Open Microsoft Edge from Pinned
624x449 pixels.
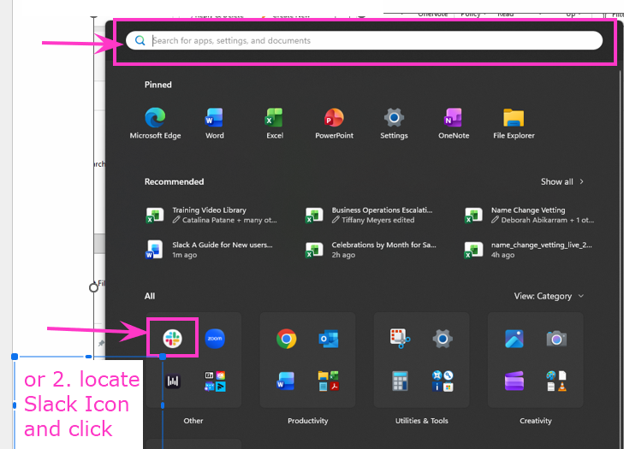click(x=155, y=123)
